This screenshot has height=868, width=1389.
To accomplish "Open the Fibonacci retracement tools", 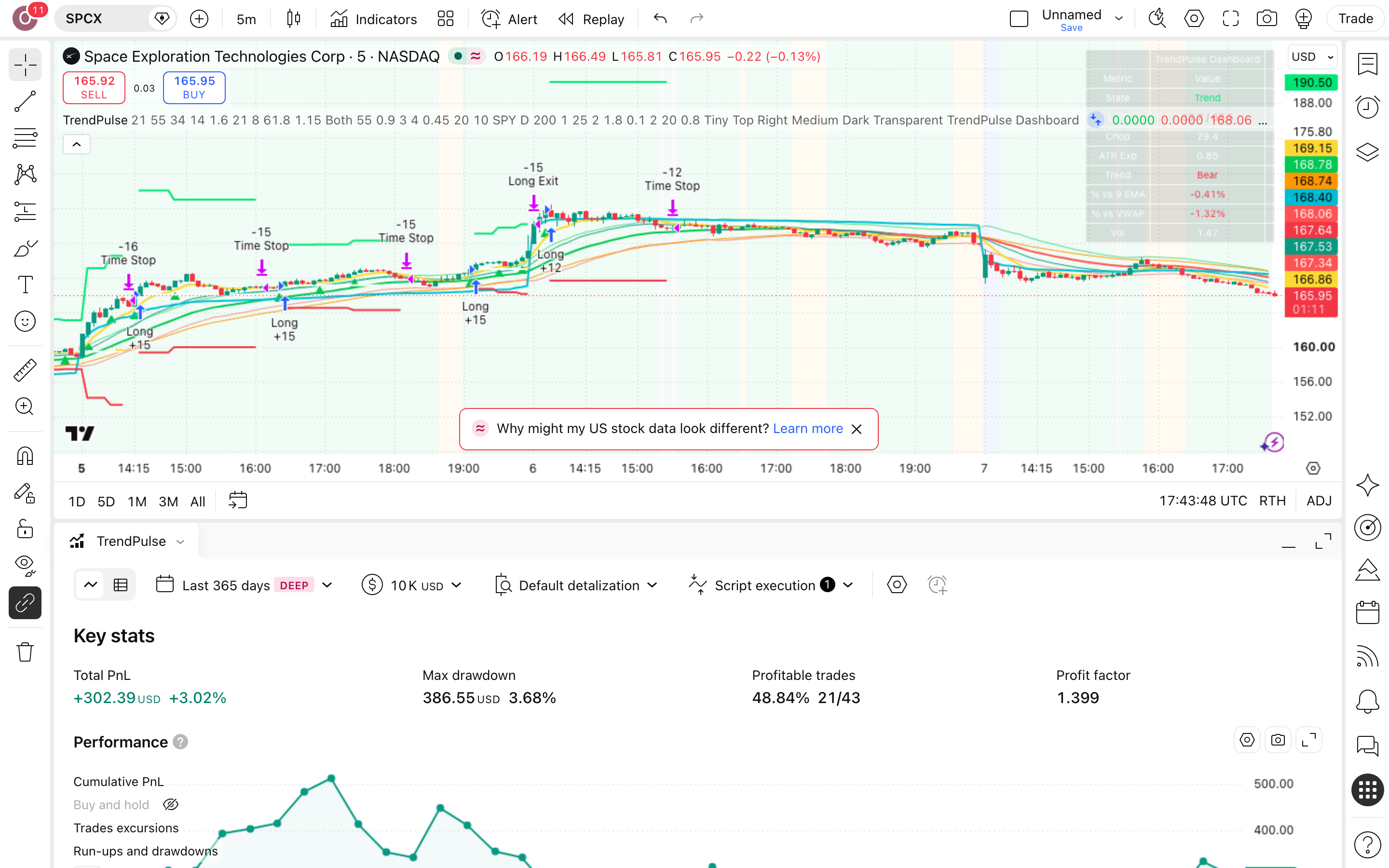I will point(25,138).
